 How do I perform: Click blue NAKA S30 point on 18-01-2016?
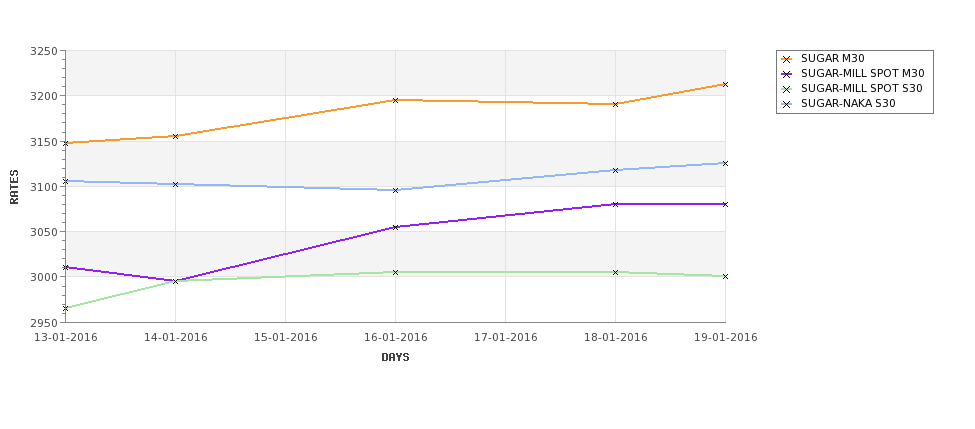(x=615, y=170)
